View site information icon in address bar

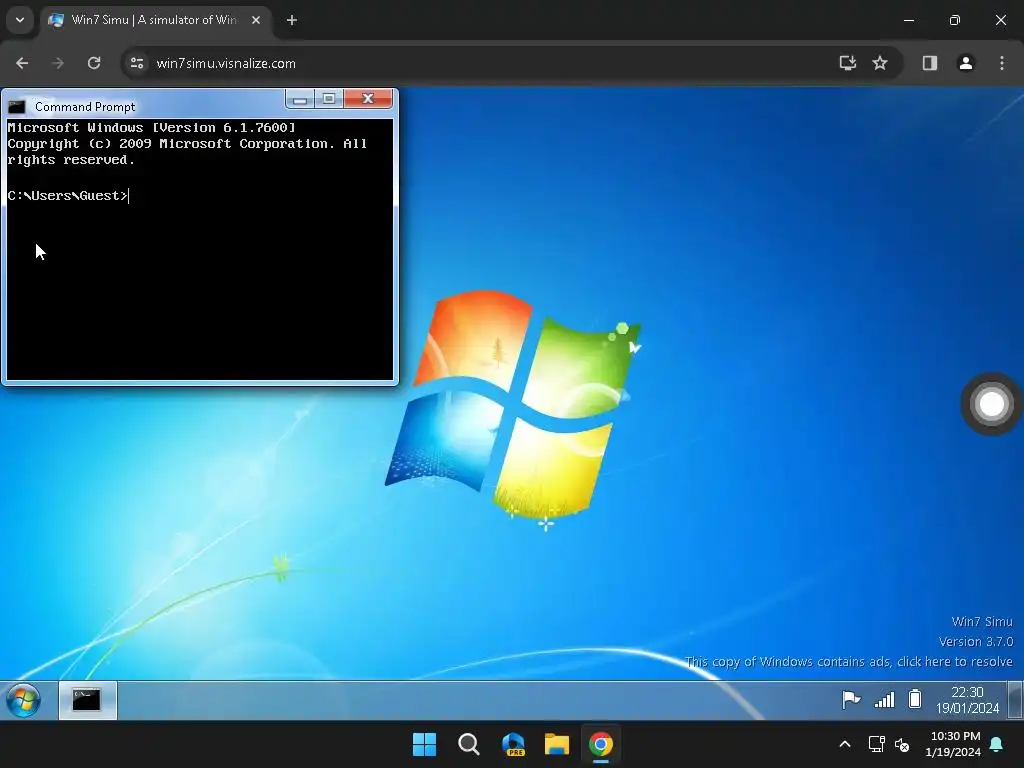(x=137, y=63)
